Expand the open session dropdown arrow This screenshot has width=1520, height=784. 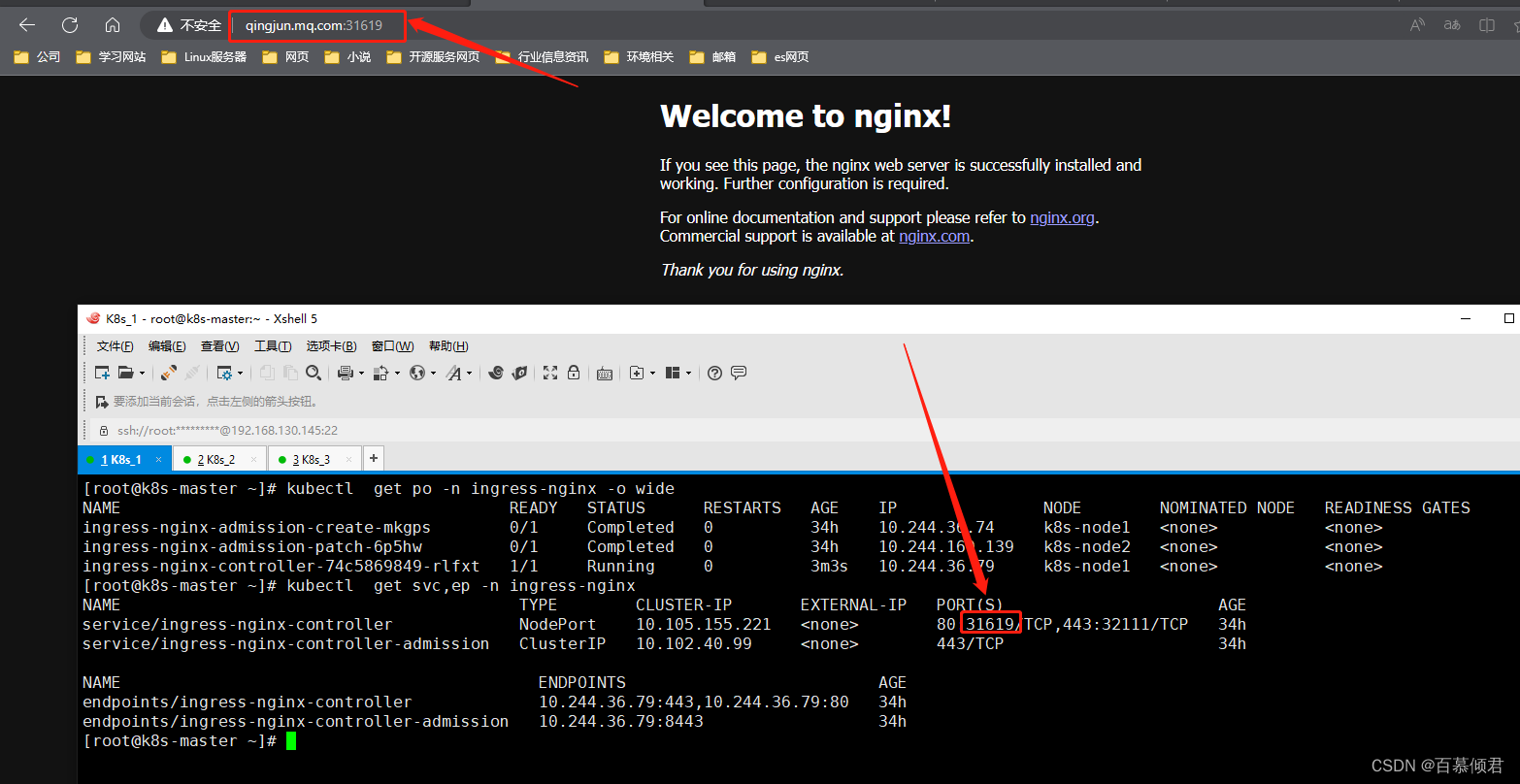[143, 373]
